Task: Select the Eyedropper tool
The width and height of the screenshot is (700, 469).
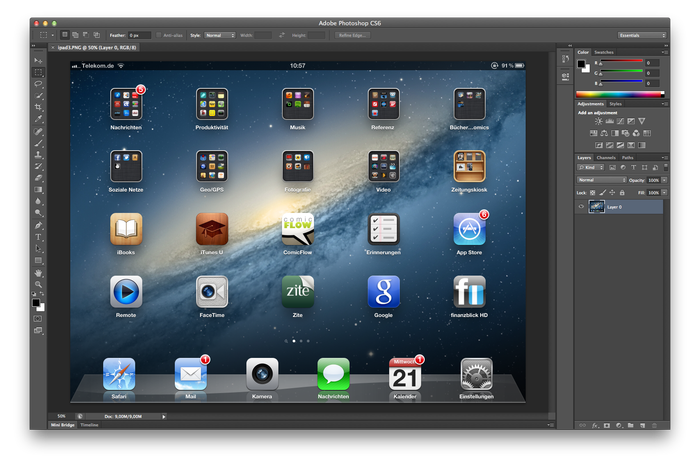Action: [x=39, y=118]
